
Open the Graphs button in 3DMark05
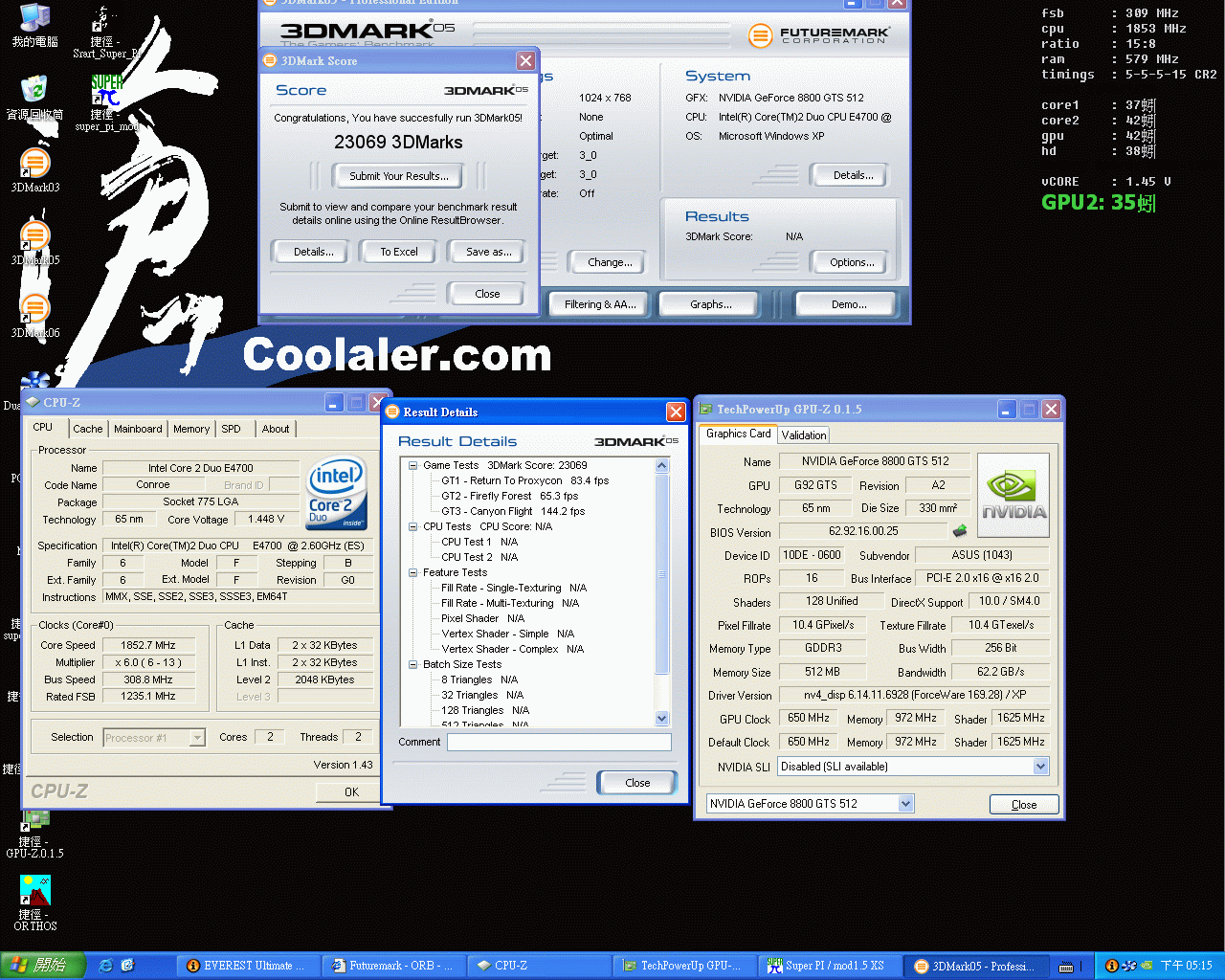[x=711, y=304]
